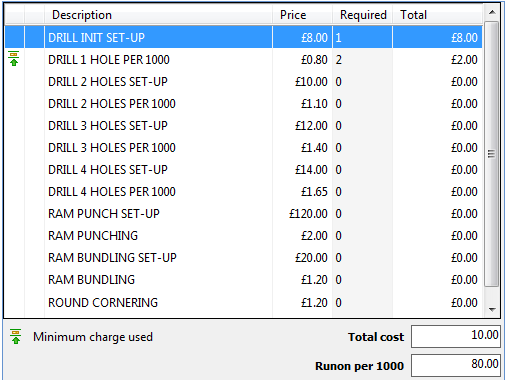Click the vertical scrollbar thumb

click(492, 154)
